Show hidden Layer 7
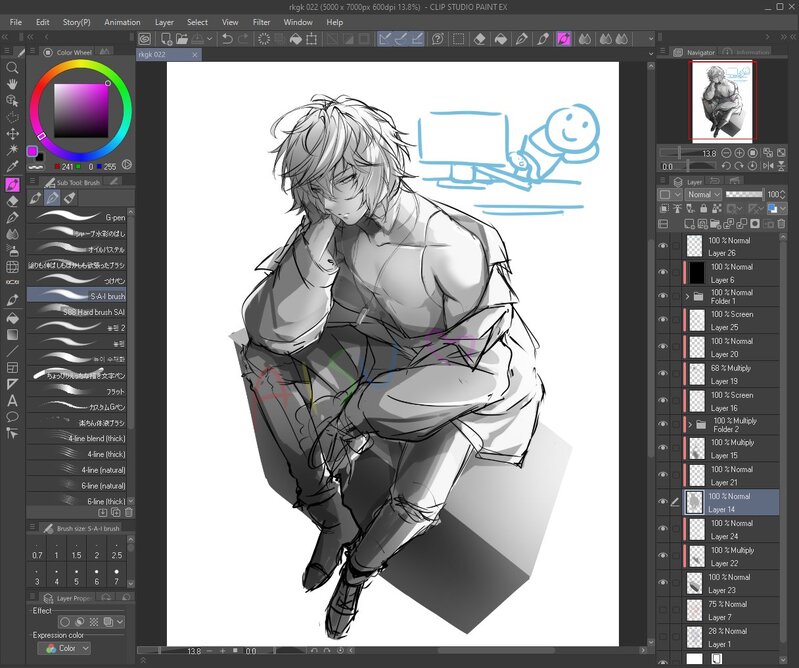 click(663, 610)
